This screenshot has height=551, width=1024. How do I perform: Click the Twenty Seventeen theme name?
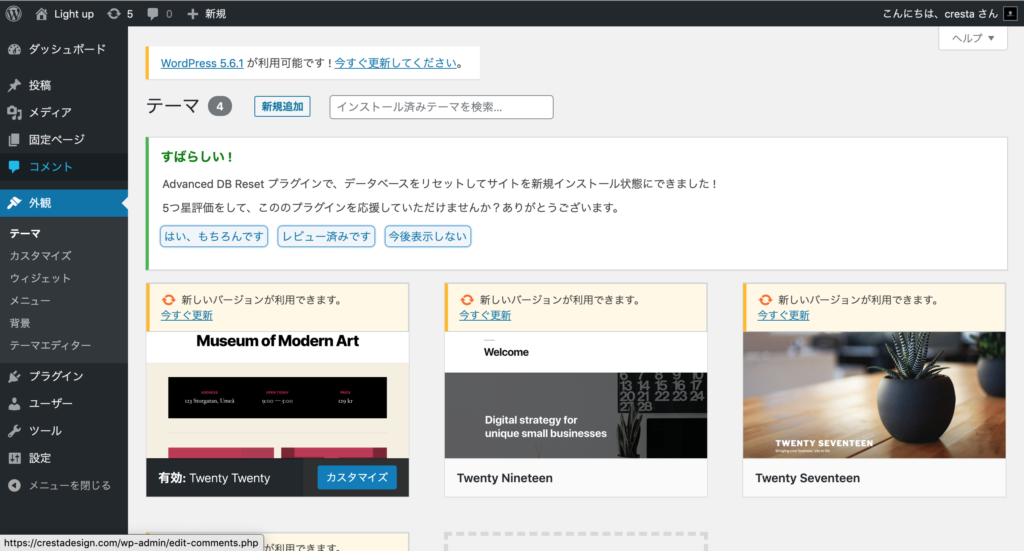click(807, 478)
